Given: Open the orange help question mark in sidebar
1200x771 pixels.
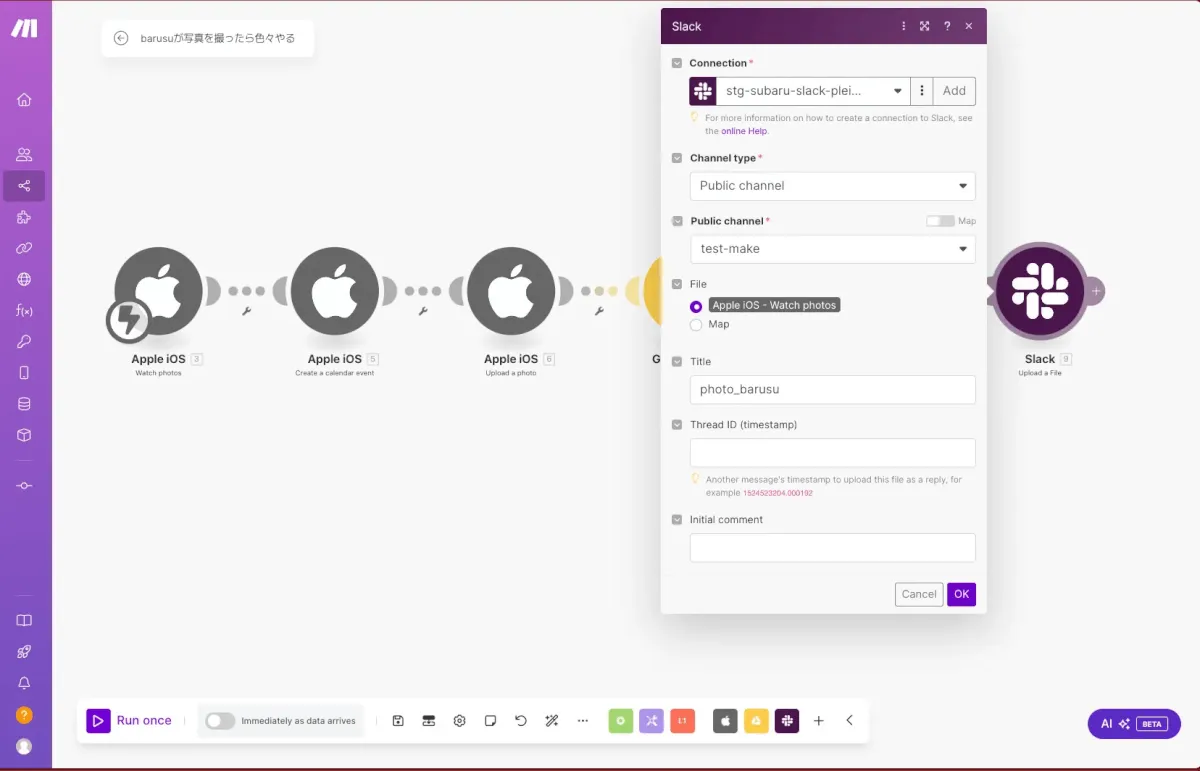Looking at the screenshot, I should 24,715.
